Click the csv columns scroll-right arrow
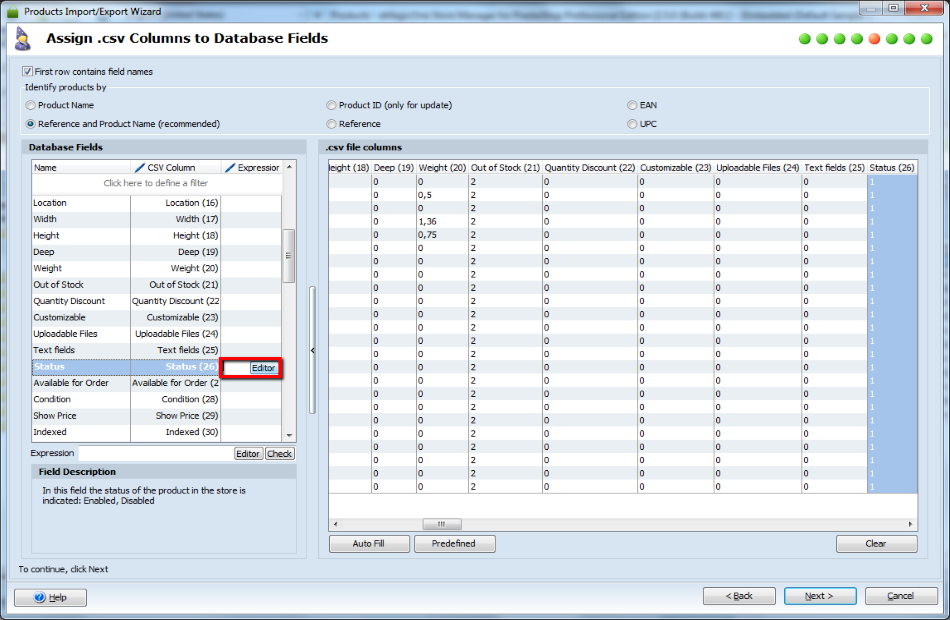This screenshot has width=950, height=620. coord(910,524)
